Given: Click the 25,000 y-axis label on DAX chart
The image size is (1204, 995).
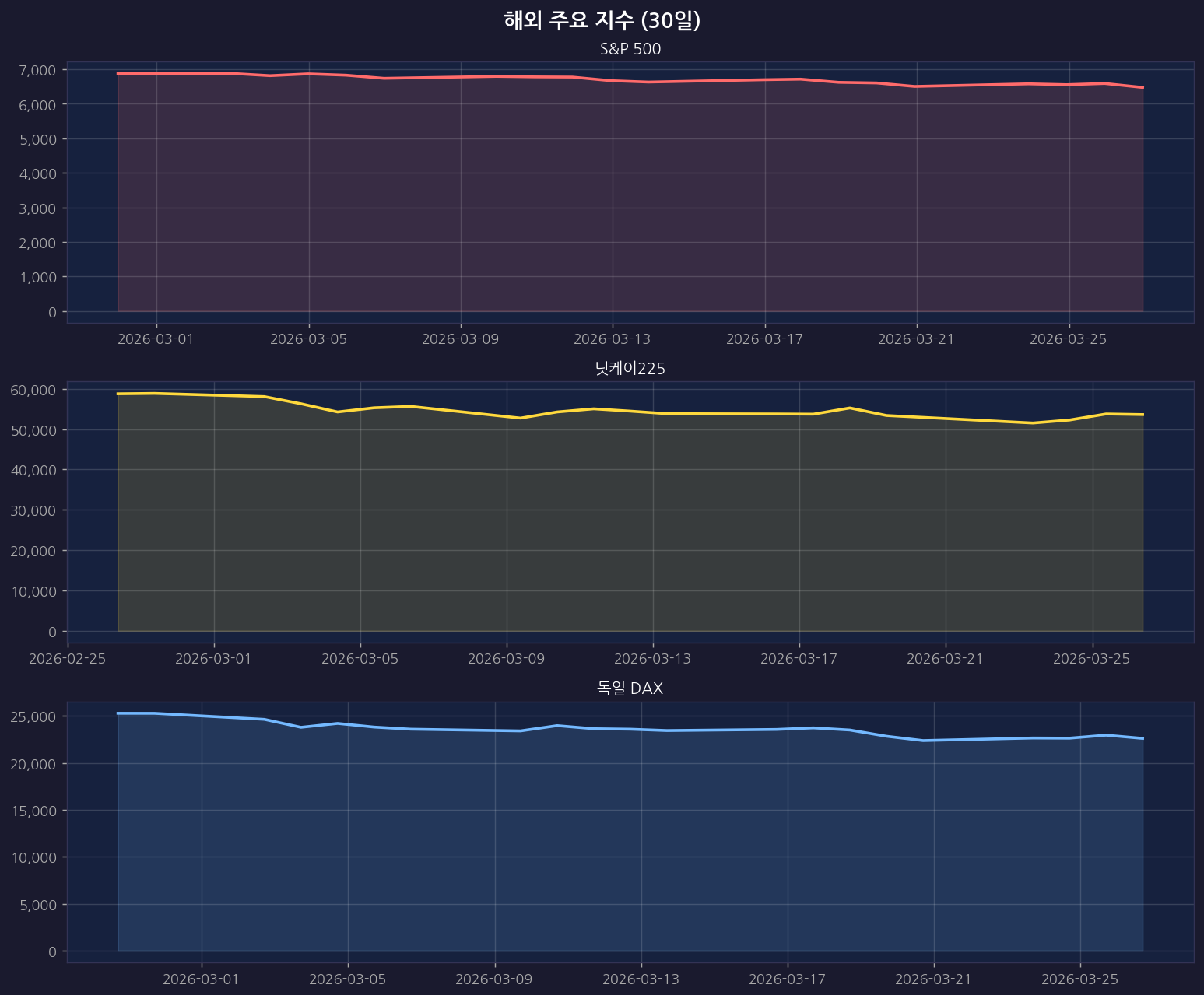Looking at the screenshot, I should [x=34, y=716].
